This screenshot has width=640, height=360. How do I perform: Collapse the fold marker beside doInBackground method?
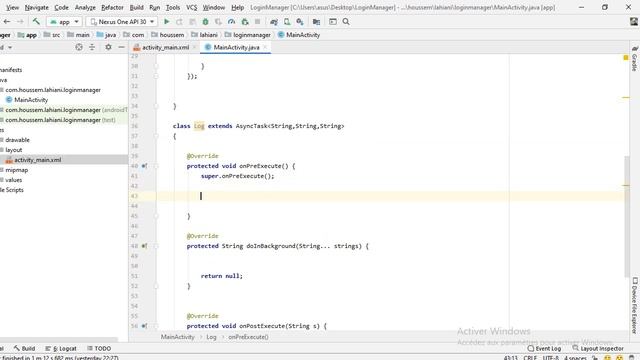point(156,246)
